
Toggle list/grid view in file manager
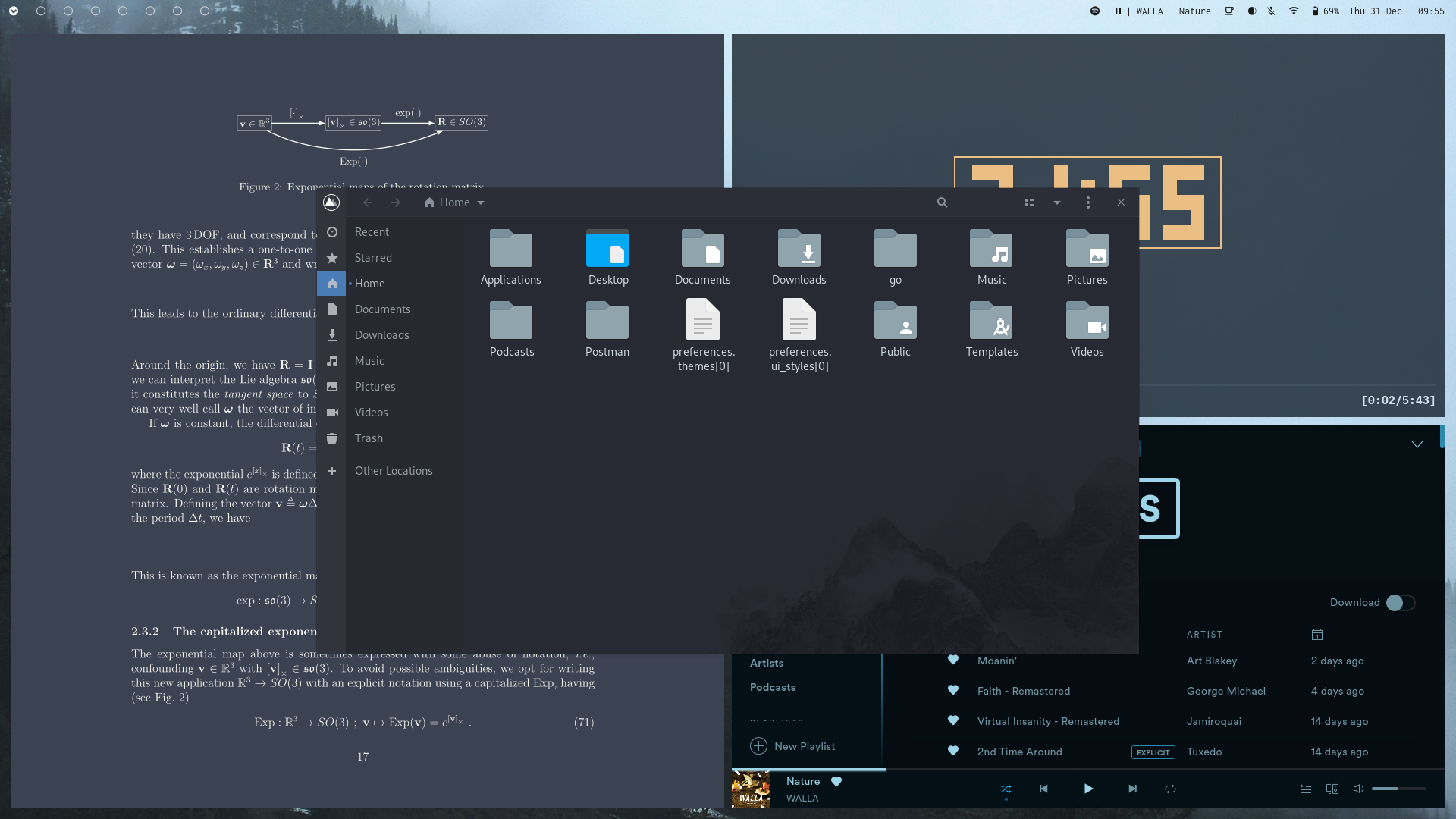pyautogui.click(x=1030, y=202)
